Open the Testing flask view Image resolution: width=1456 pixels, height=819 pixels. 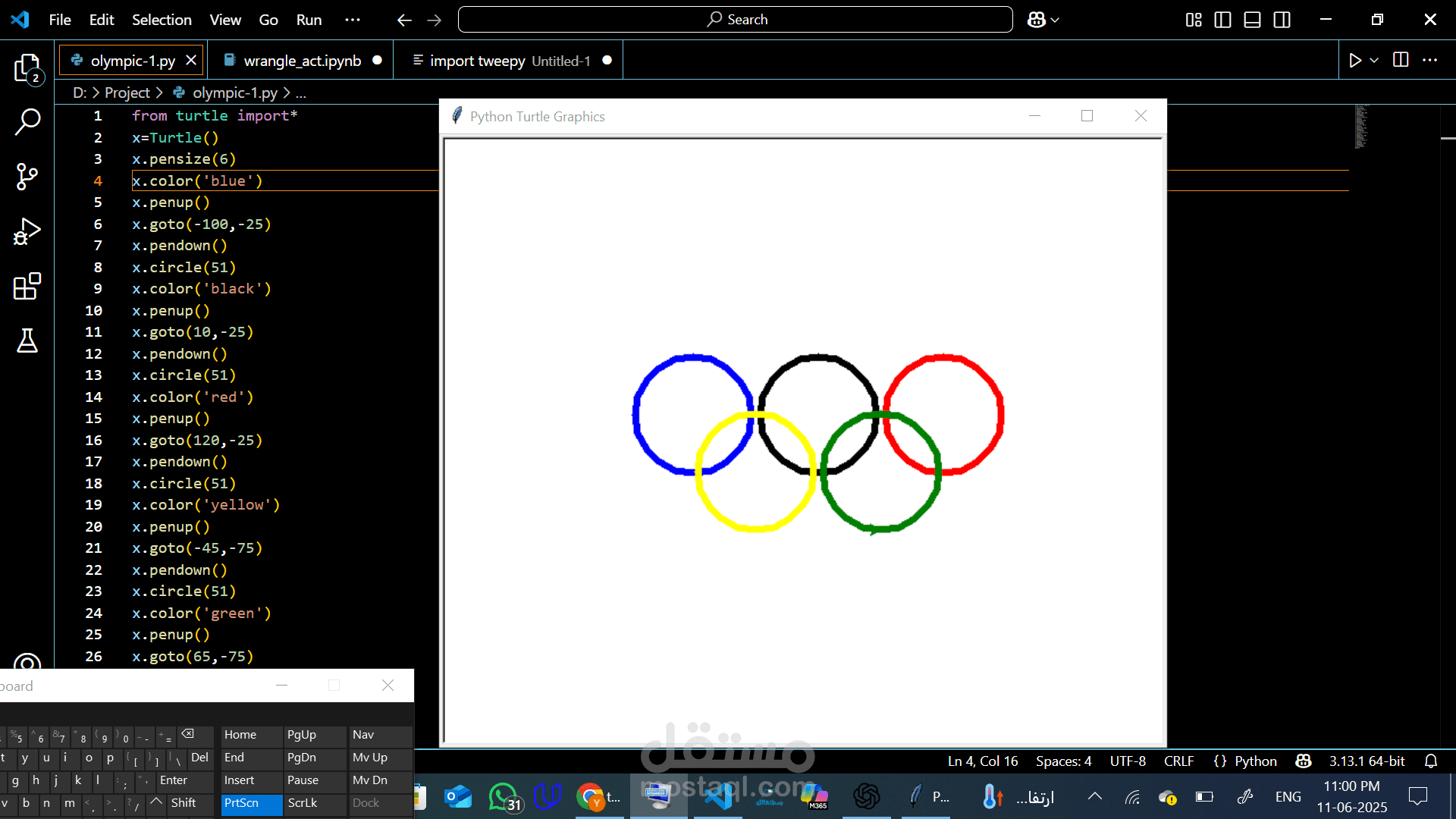[27, 340]
